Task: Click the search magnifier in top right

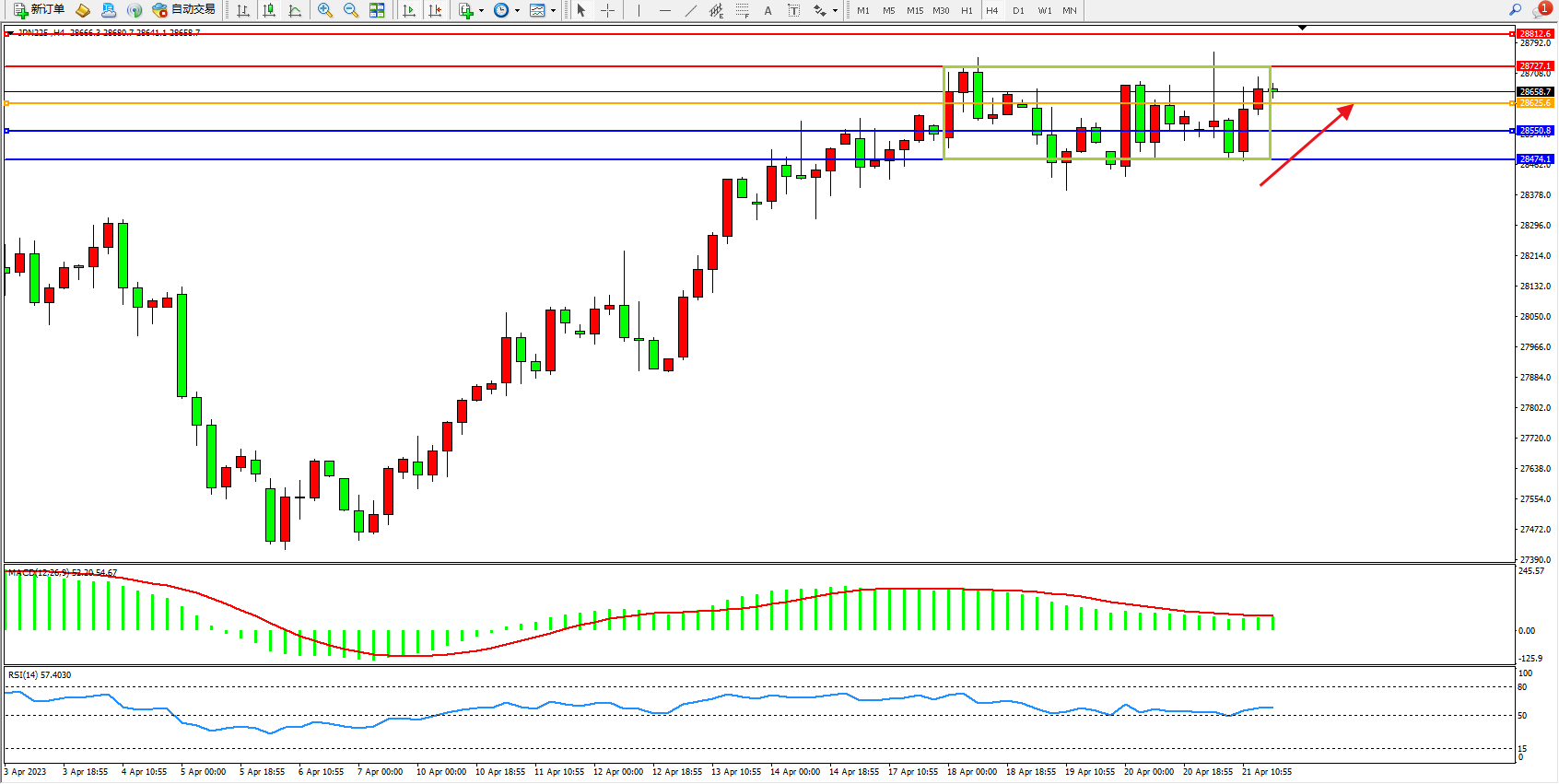Action: click(x=1515, y=10)
